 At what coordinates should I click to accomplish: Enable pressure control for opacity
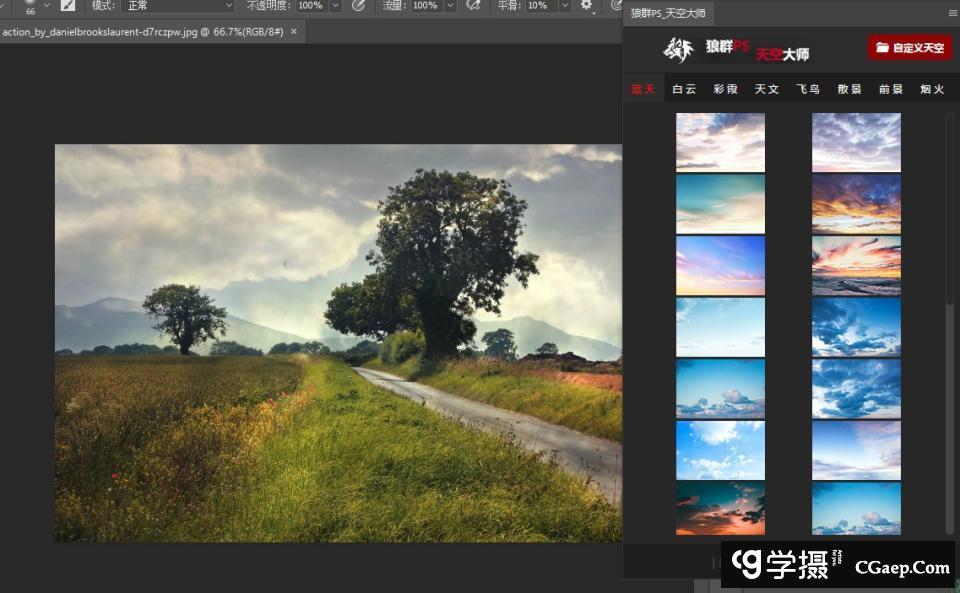click(358, 6)
